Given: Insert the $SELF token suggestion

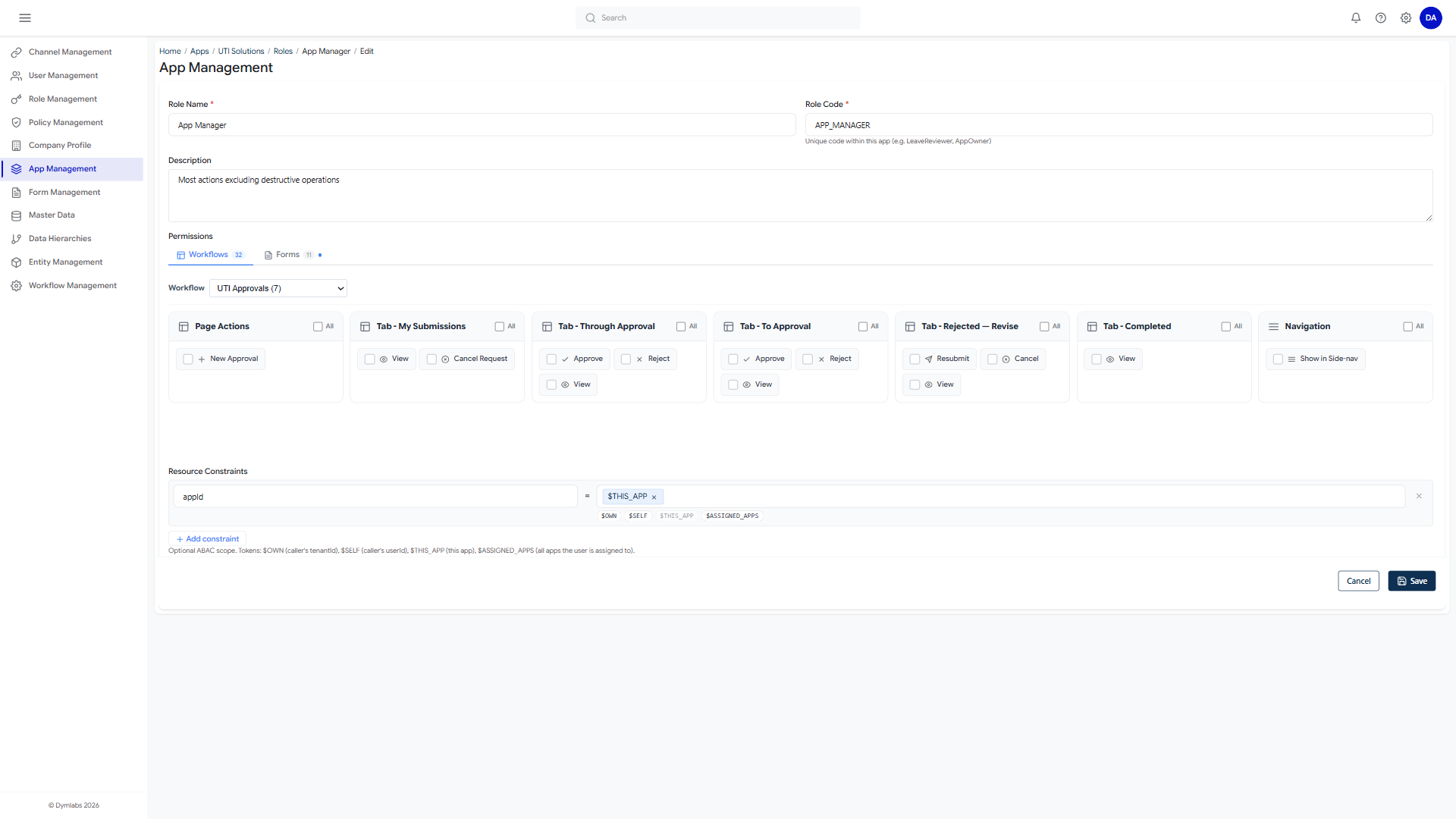Looking at the screenshot, I should [638, 516].
